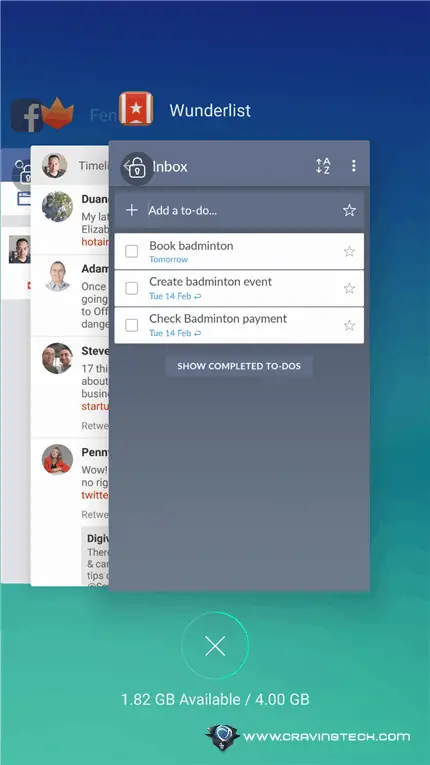Open the Wunderlist app icon
Screen dimensions: 430x765
pyautogui.click(x=136, y=109)
